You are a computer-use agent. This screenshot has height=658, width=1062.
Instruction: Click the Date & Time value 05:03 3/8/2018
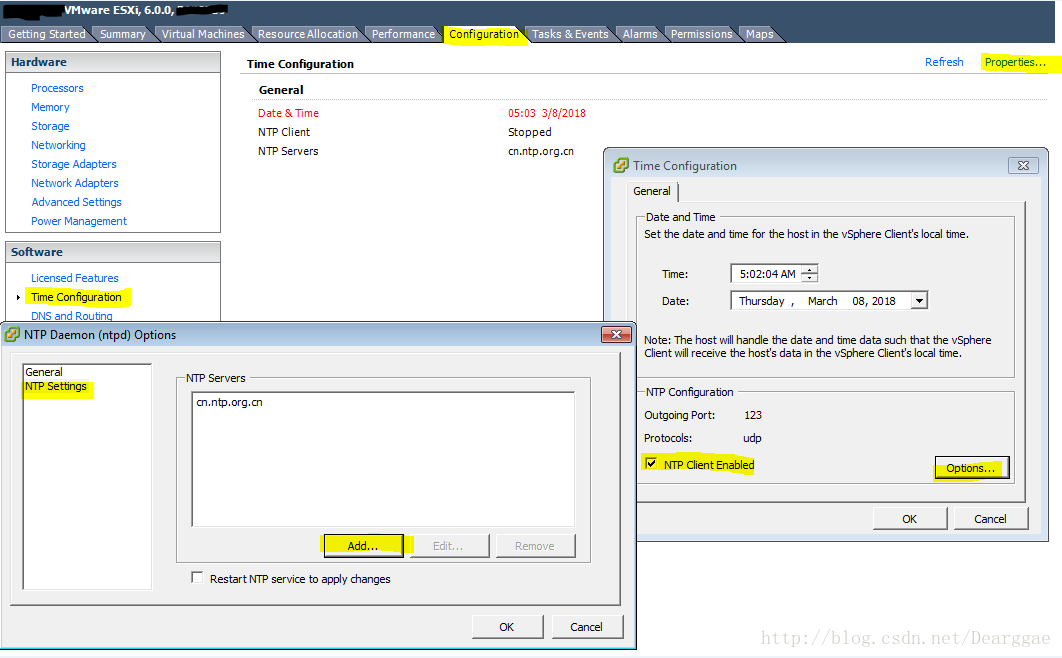pos(547,113)
